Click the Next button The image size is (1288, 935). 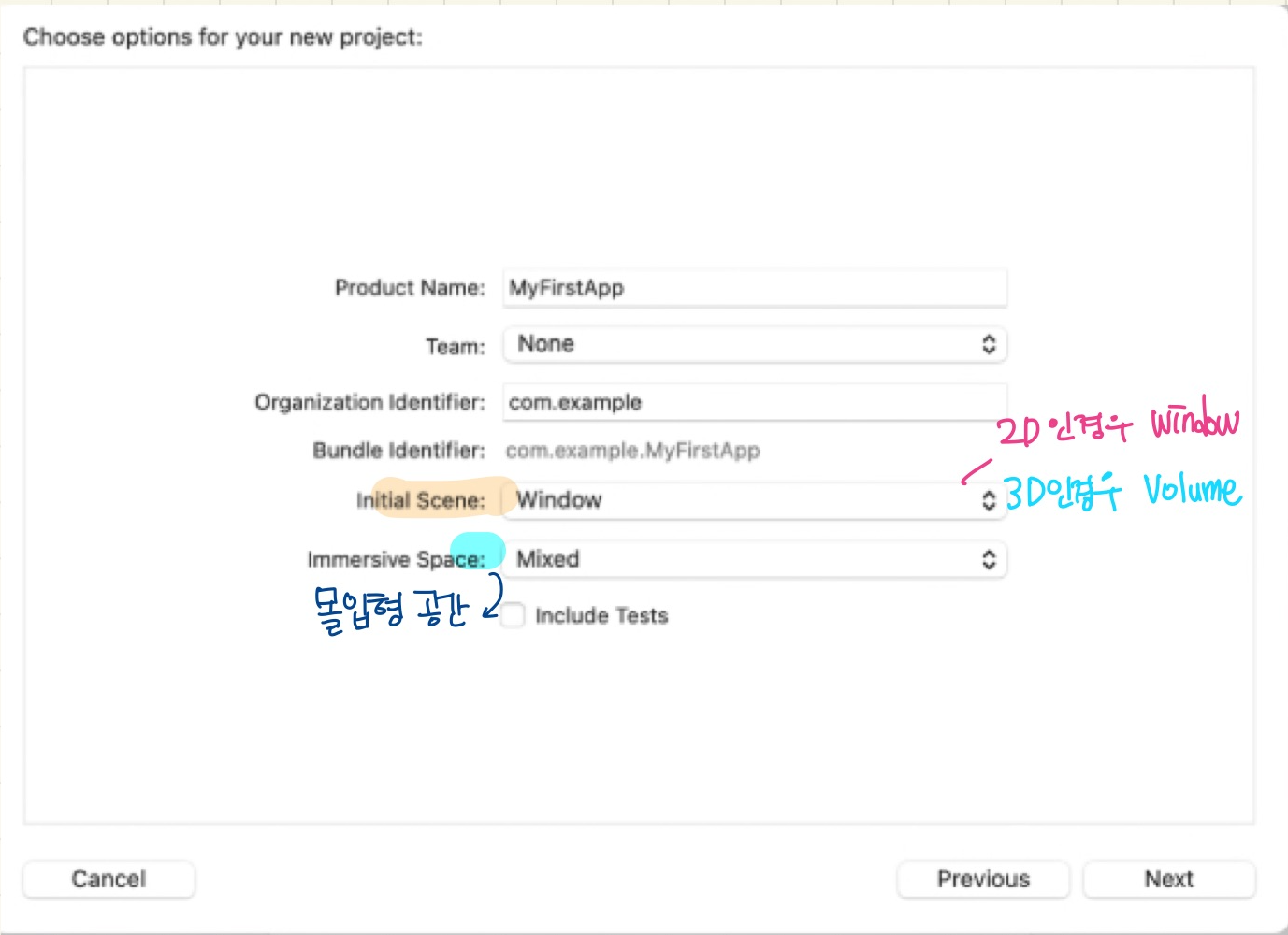click(1169, 879)
